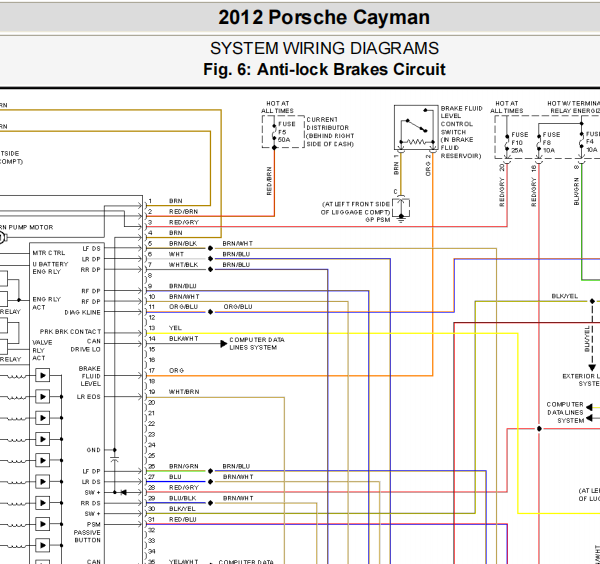The width and height of the screenshot is (600, 564).
Task: Click the vertical BRN 1 label below the switch
Action: 396,165
